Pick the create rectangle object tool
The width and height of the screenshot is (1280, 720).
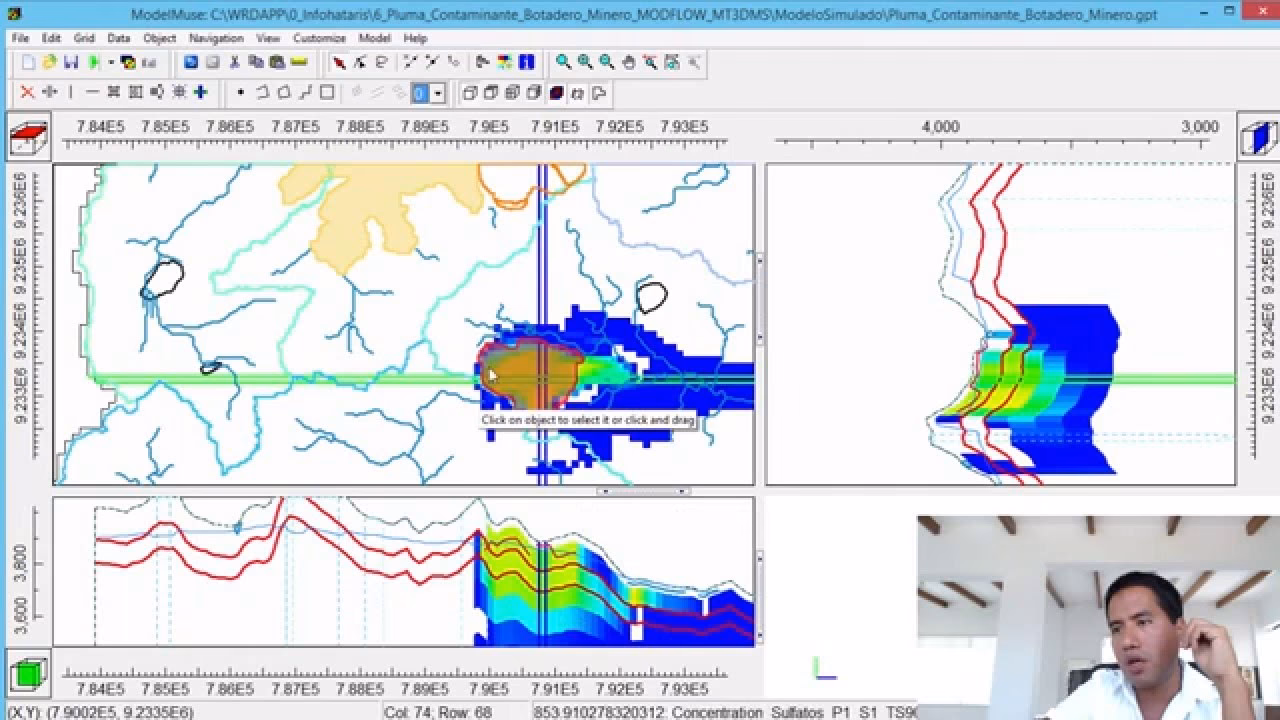(327, 93)
